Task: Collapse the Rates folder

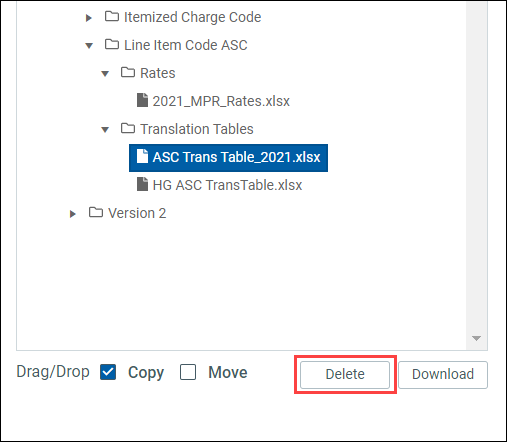Action: 105,73
